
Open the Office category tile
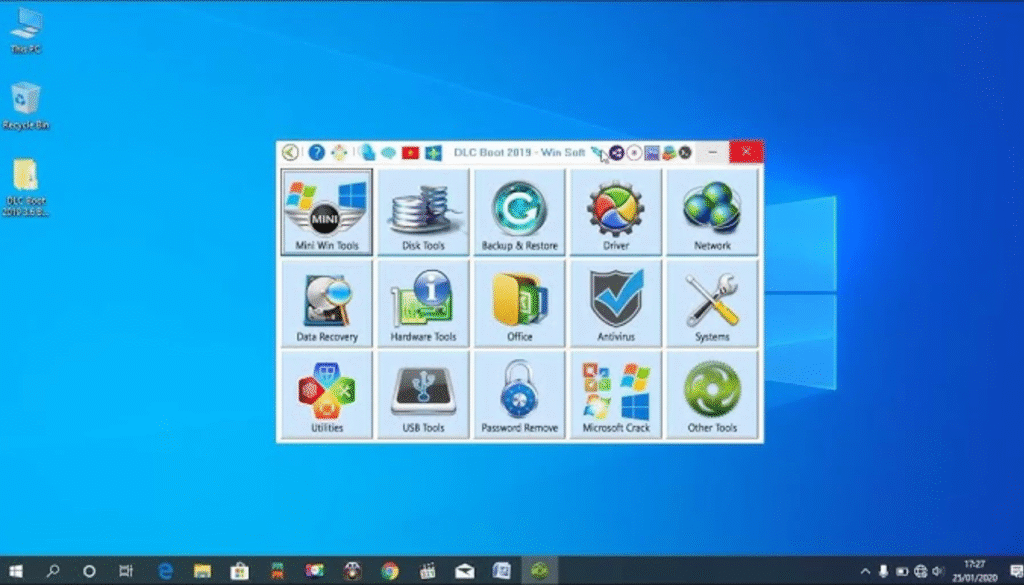pyautogui.click(x=519, y=304)
